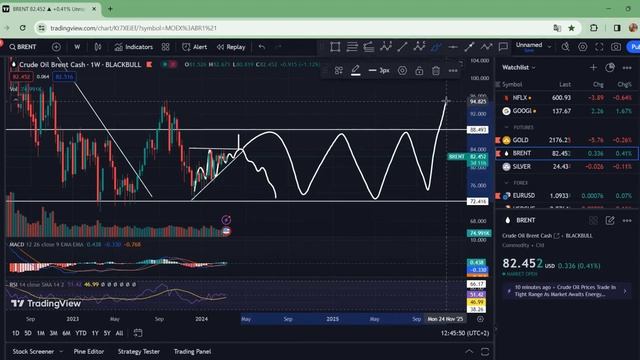This screenshot has height=360, width=640.
Task: Select the horizontal lines drawing tool
Action: (352, 47)
